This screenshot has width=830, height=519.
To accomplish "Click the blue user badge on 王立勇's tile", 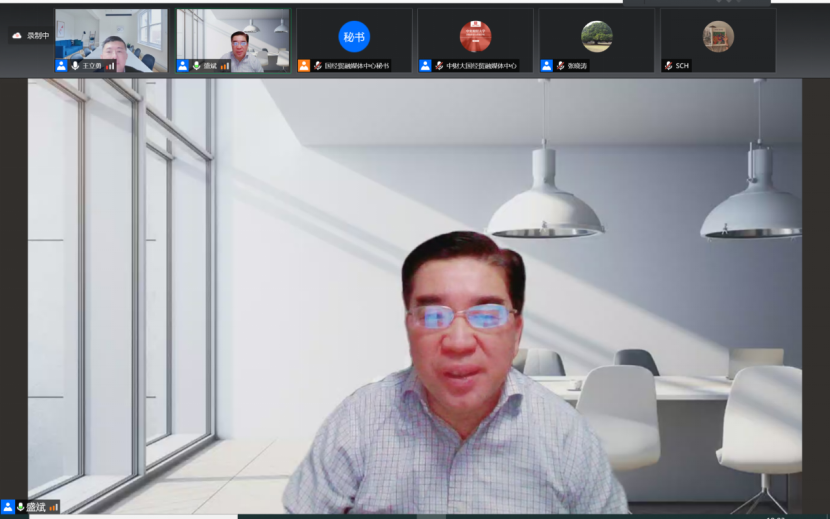I will click(x=62, y=66).
